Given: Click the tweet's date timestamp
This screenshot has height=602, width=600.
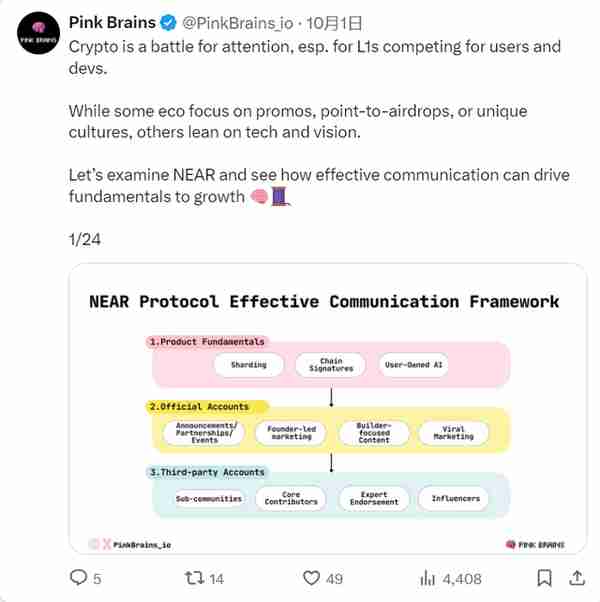Looking at the screenshot, I should coord(334,23).
